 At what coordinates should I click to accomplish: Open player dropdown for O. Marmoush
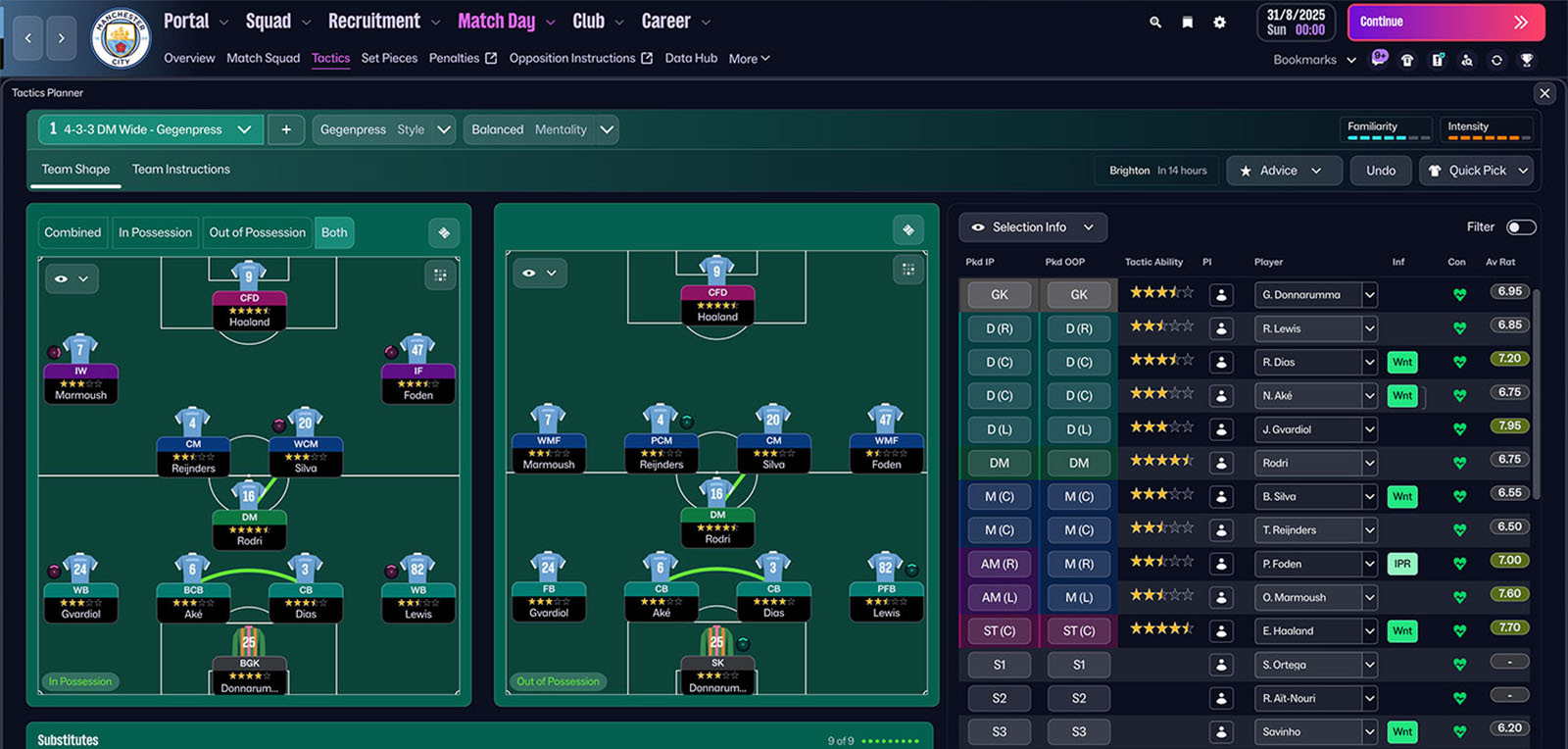tap(1370, 597)
